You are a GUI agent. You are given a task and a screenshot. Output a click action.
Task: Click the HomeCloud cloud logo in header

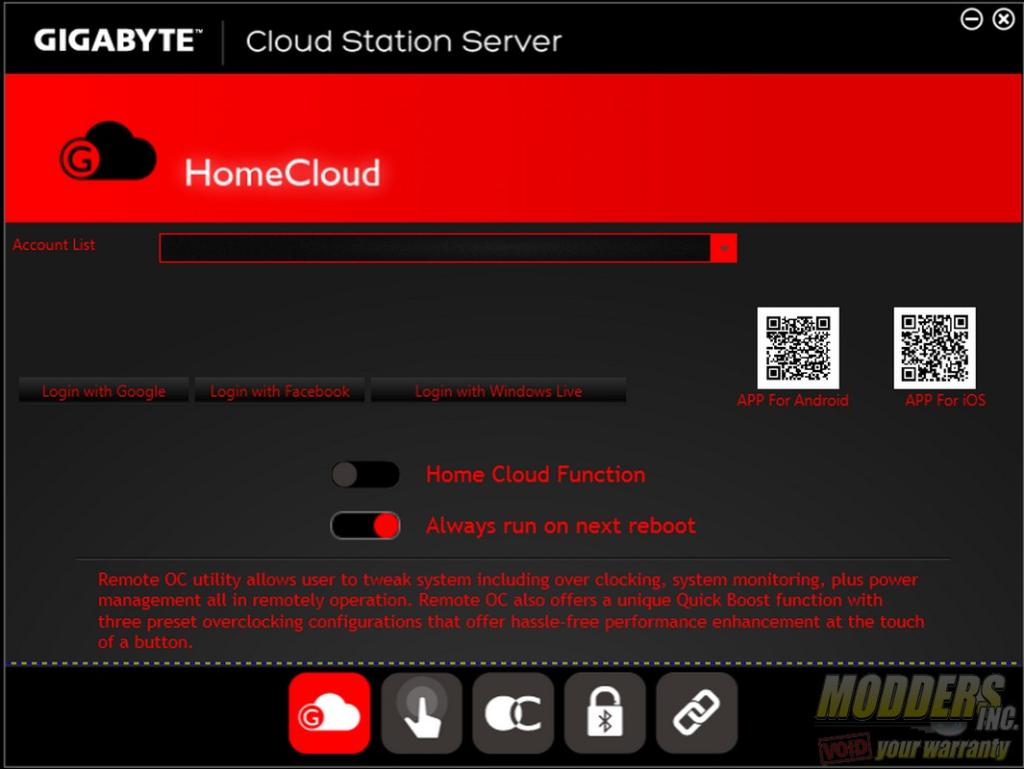click(x=108, y=153)
